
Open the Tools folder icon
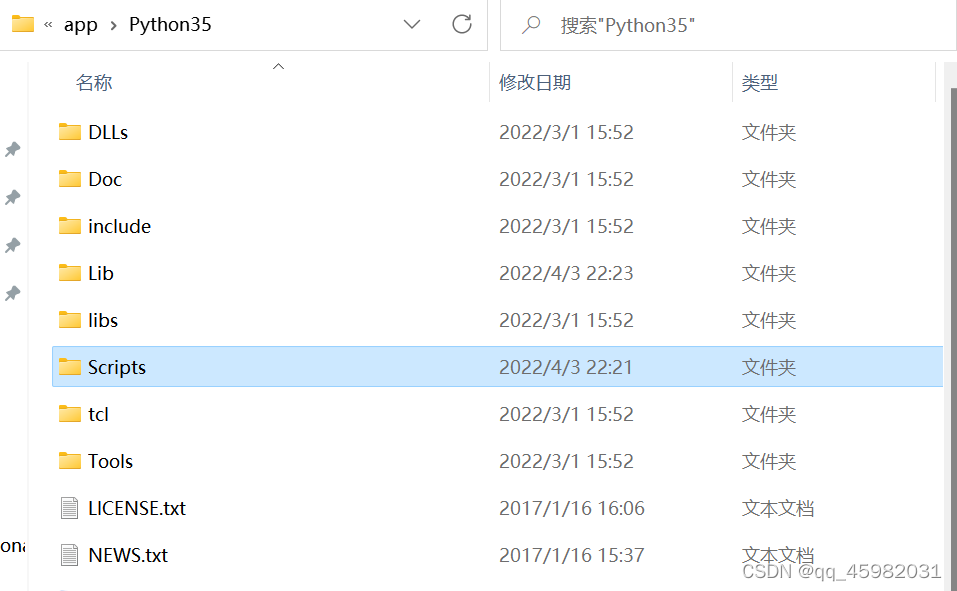click(x=68, y=460)
